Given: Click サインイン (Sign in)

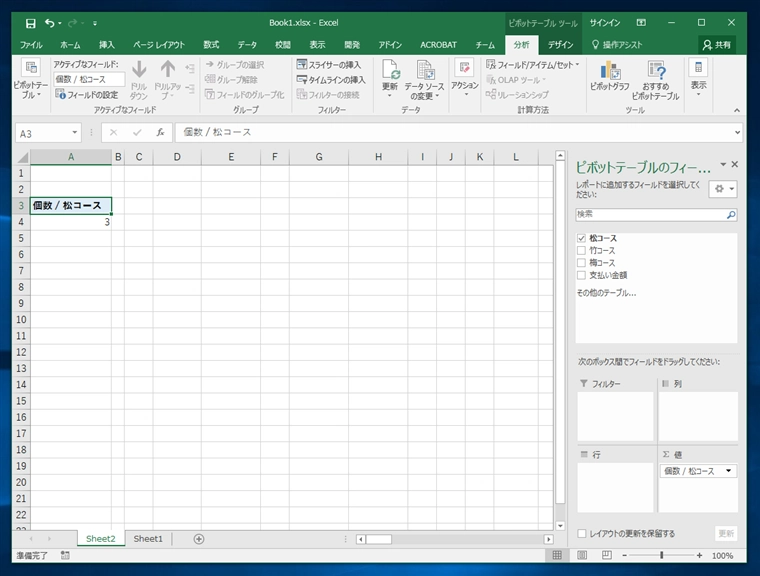Looking at the screenshot, I should 604,23.
